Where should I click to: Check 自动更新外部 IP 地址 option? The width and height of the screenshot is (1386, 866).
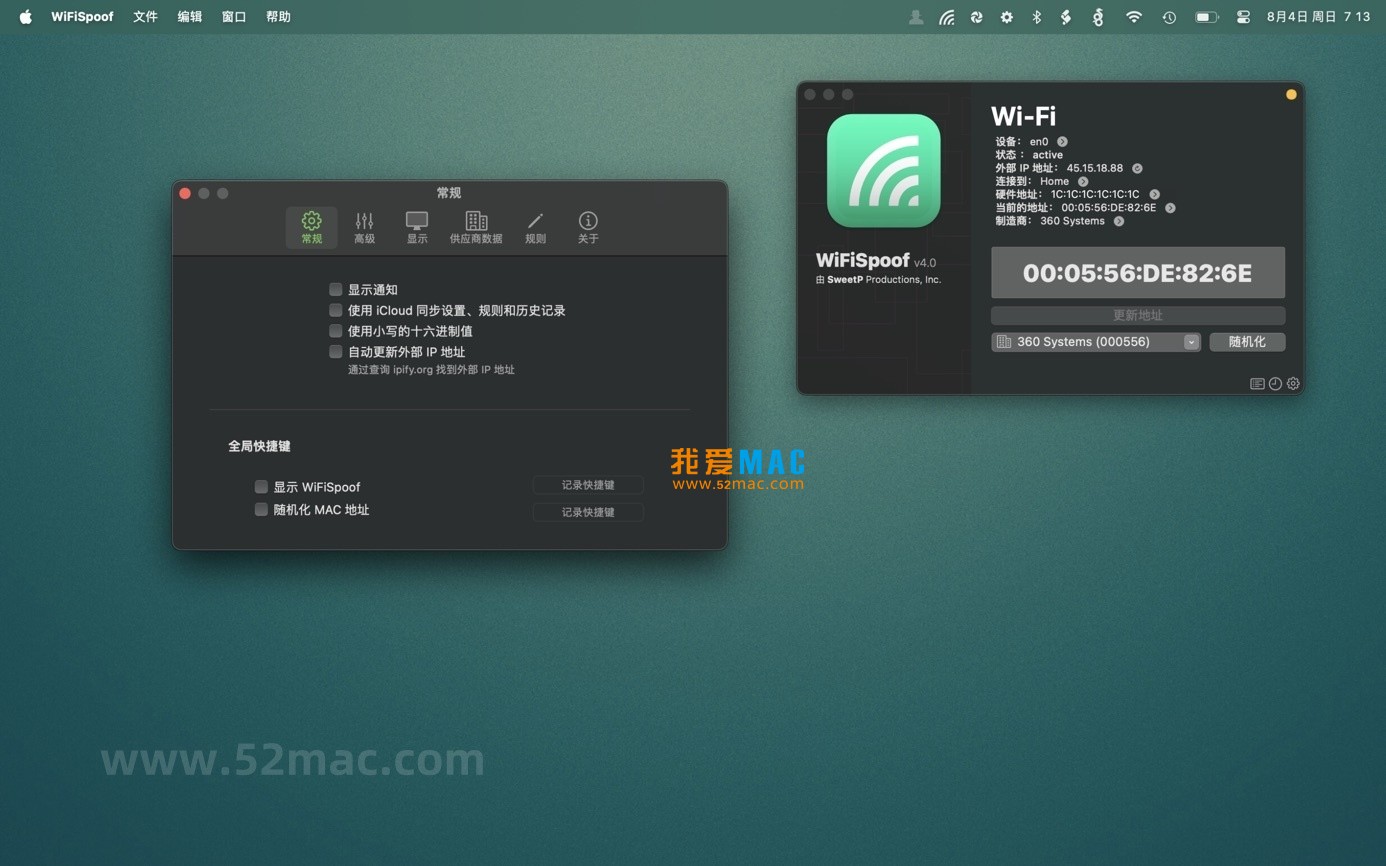point(336,351)
